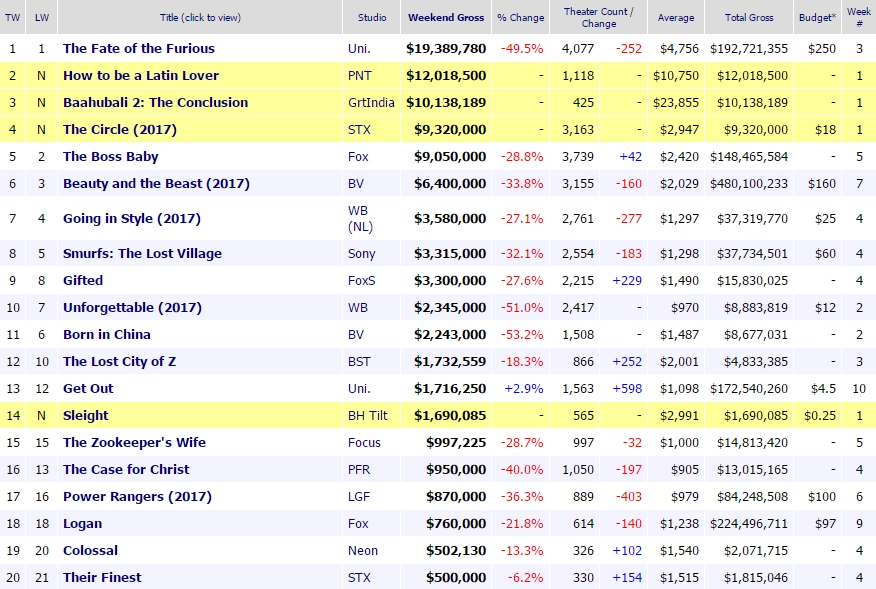Viewport: 876px width, 589px height.
Task: Select the +2.9% change value for Get Out
Action: click(x=523, y=388)
